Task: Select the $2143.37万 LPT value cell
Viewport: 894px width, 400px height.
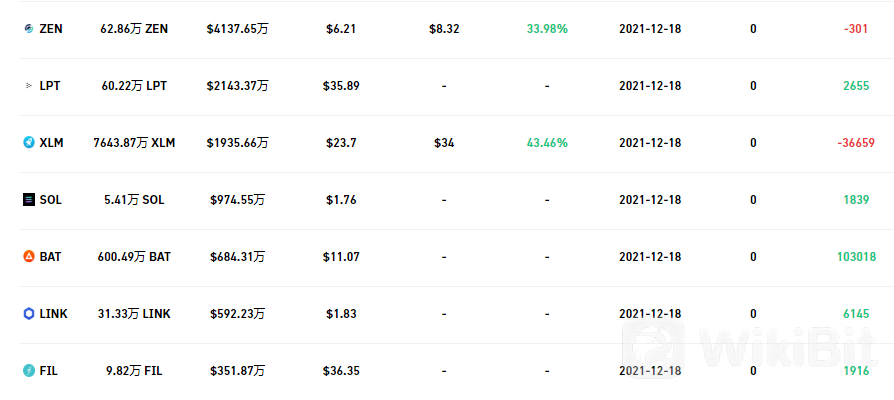Action: [x=237, y=86]
